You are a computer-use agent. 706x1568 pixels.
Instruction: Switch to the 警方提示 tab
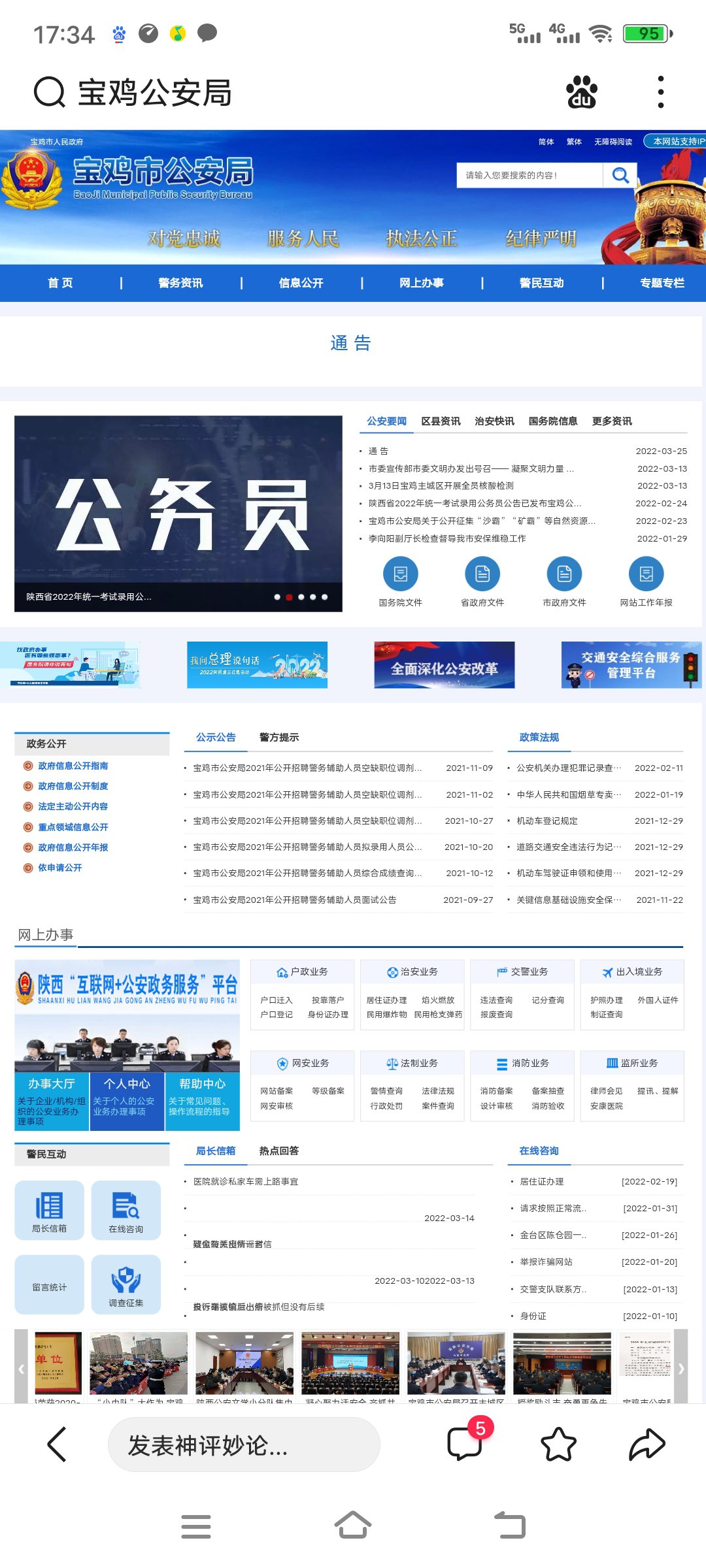pos(279,738)
